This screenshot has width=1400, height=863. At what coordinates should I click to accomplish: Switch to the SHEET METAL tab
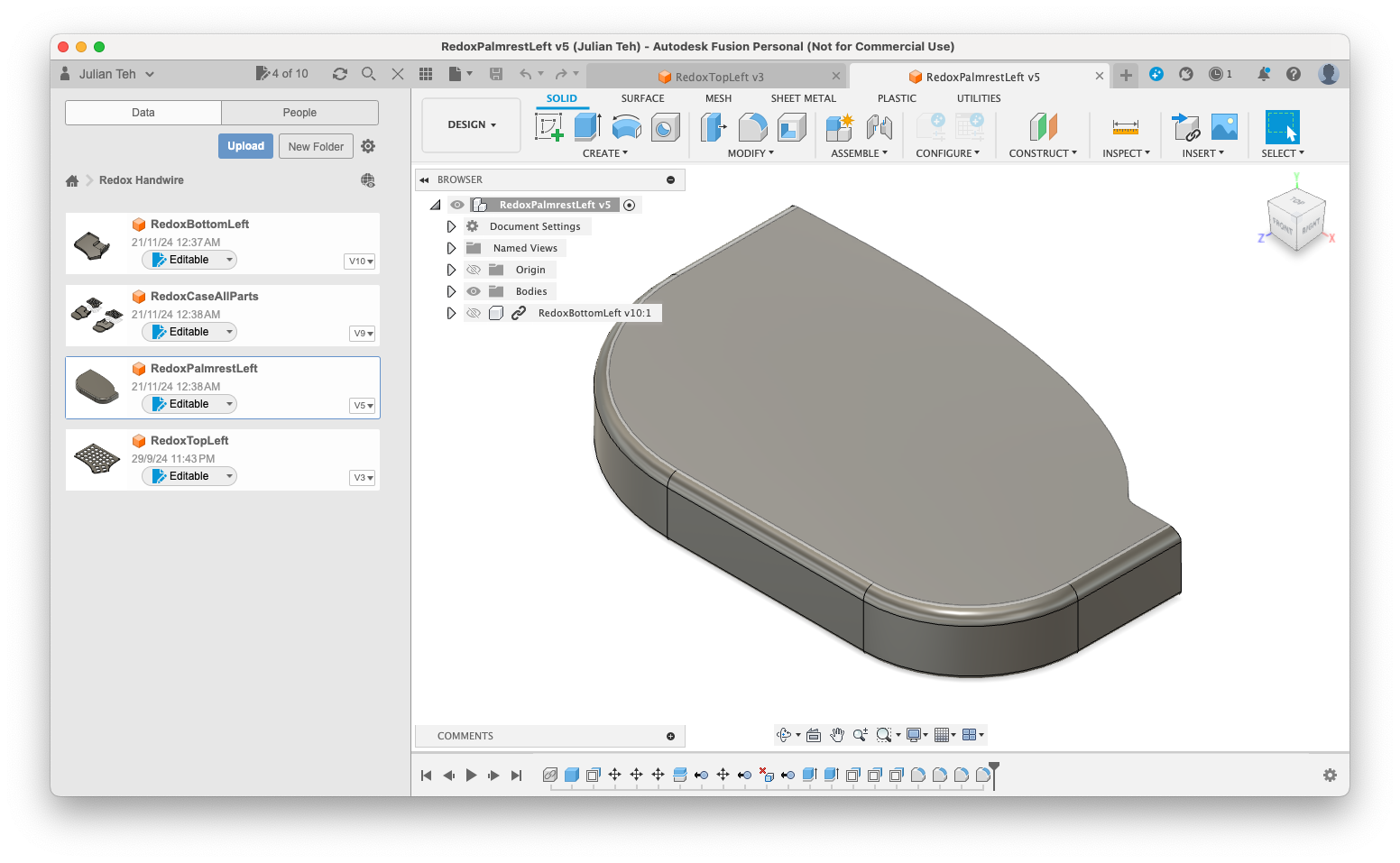point(804,98)
